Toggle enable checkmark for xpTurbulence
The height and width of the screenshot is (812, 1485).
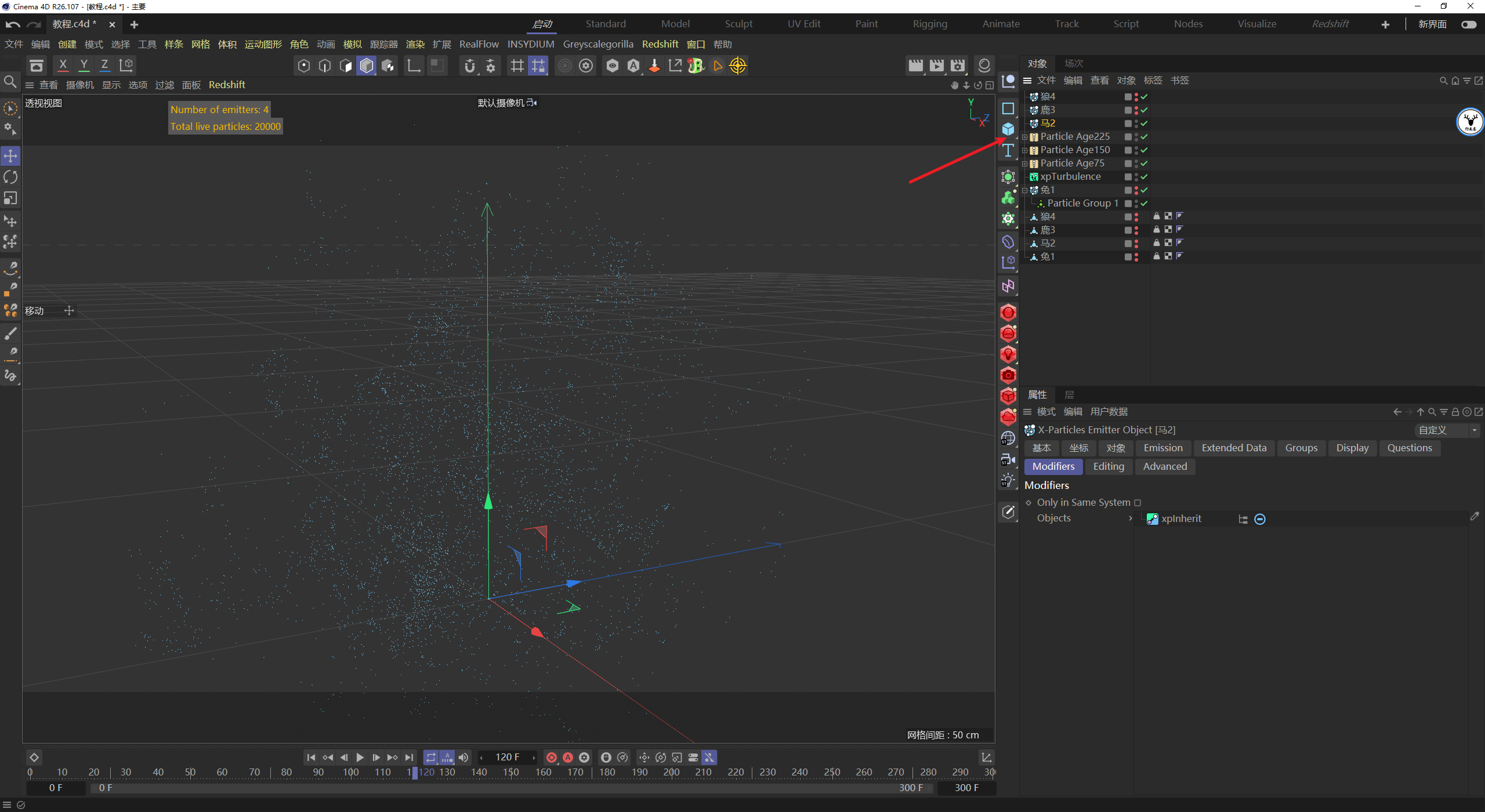click(x=1144, y=177)
